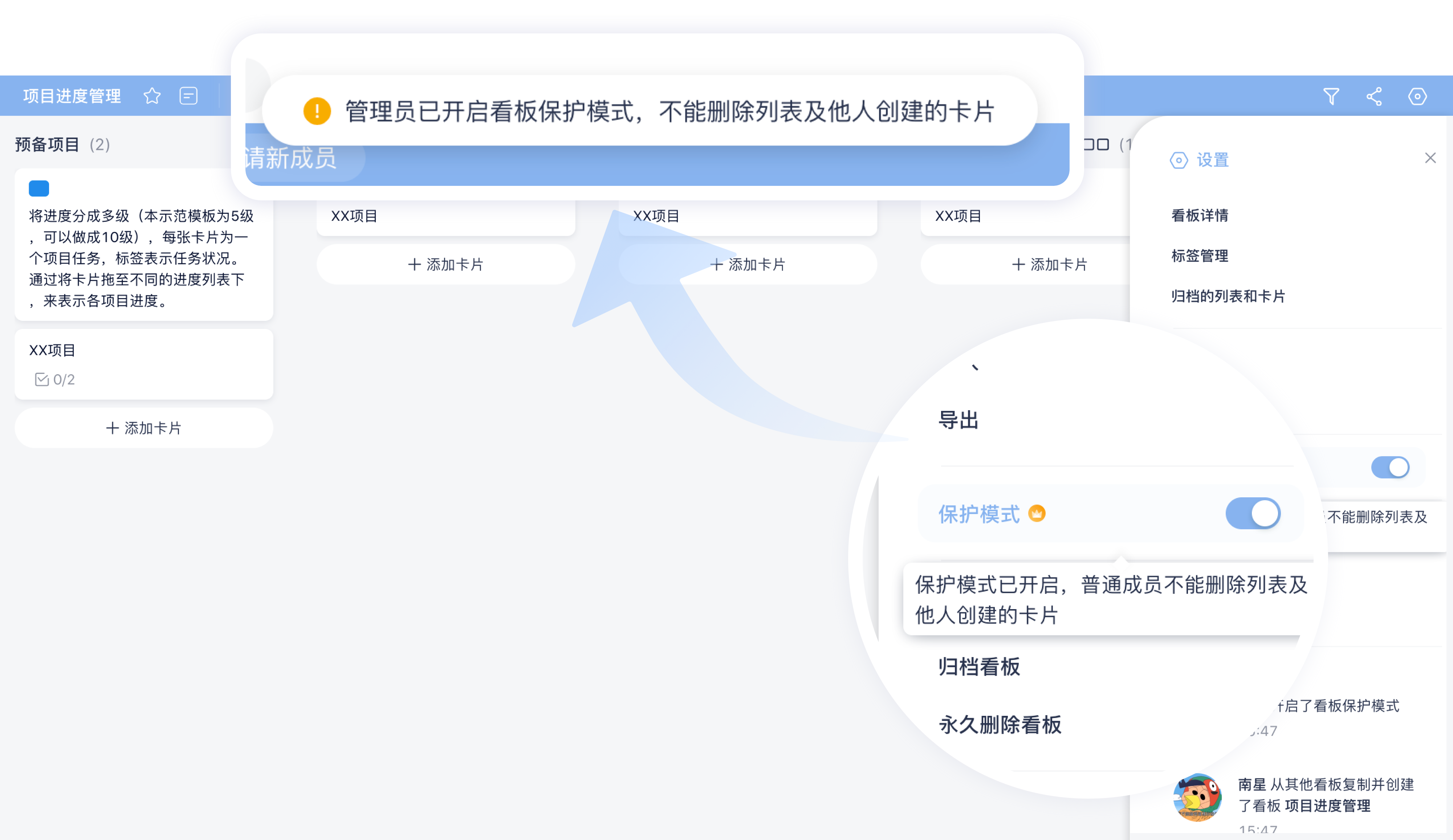This screenshot has width=1453, height=840.
Task: Click 永久删除看板 option
Action: [x=1000, y=725]
